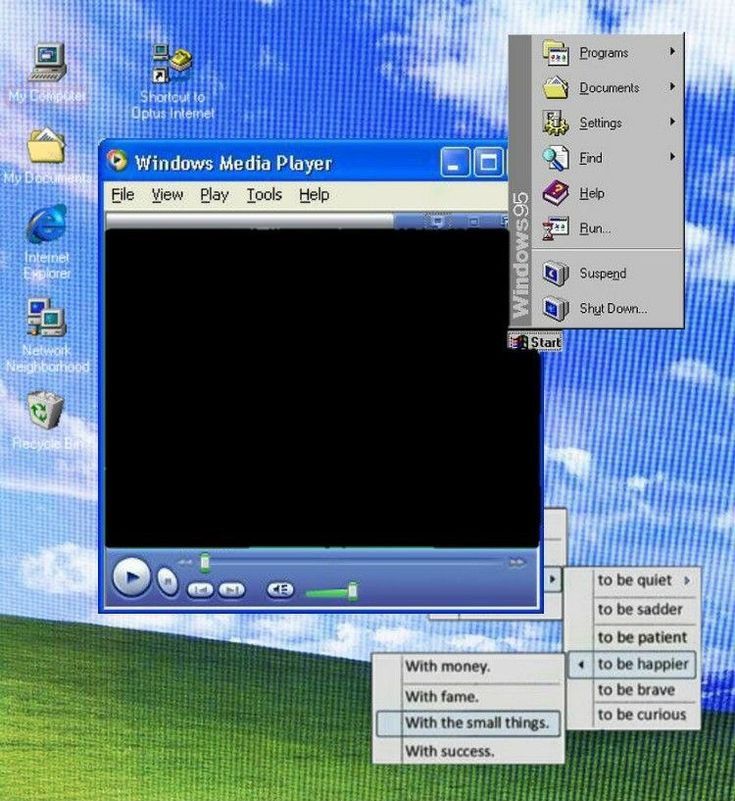Mute the sound in Media Player
This screenshot has height=801, width=735.
280,590
